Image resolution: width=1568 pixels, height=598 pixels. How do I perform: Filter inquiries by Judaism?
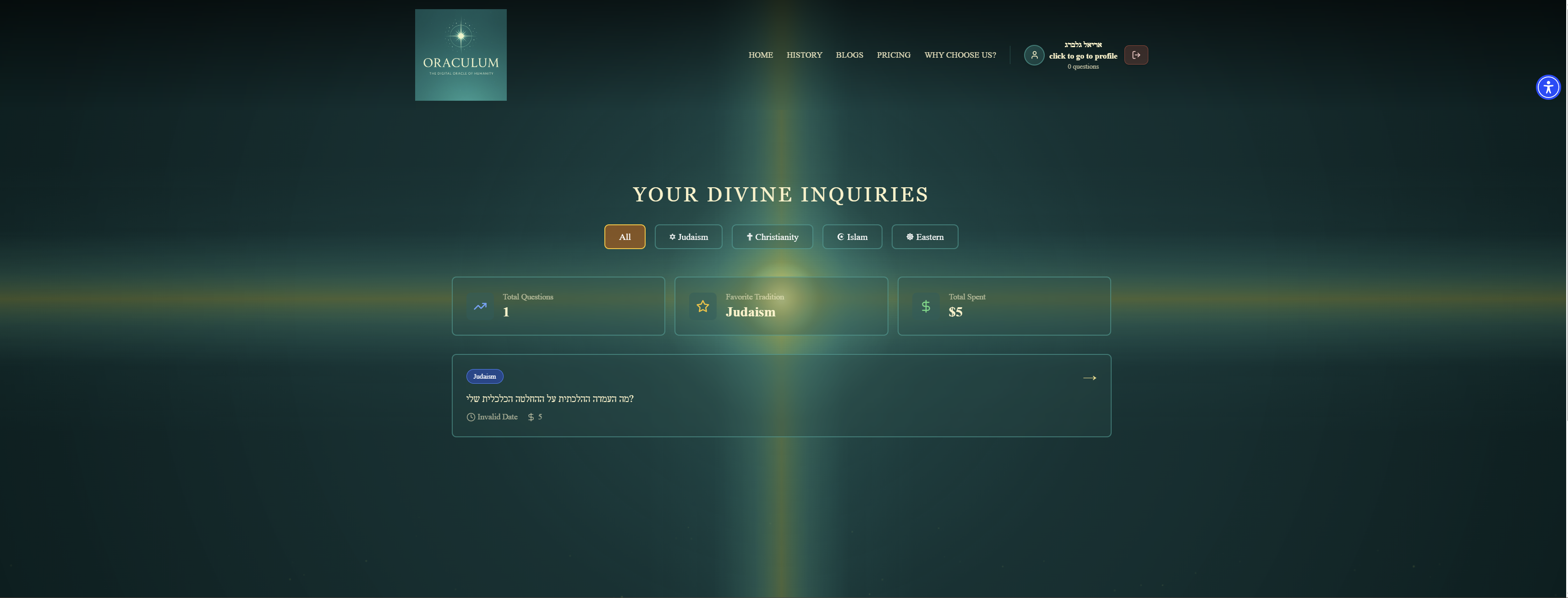coord(688,237)
